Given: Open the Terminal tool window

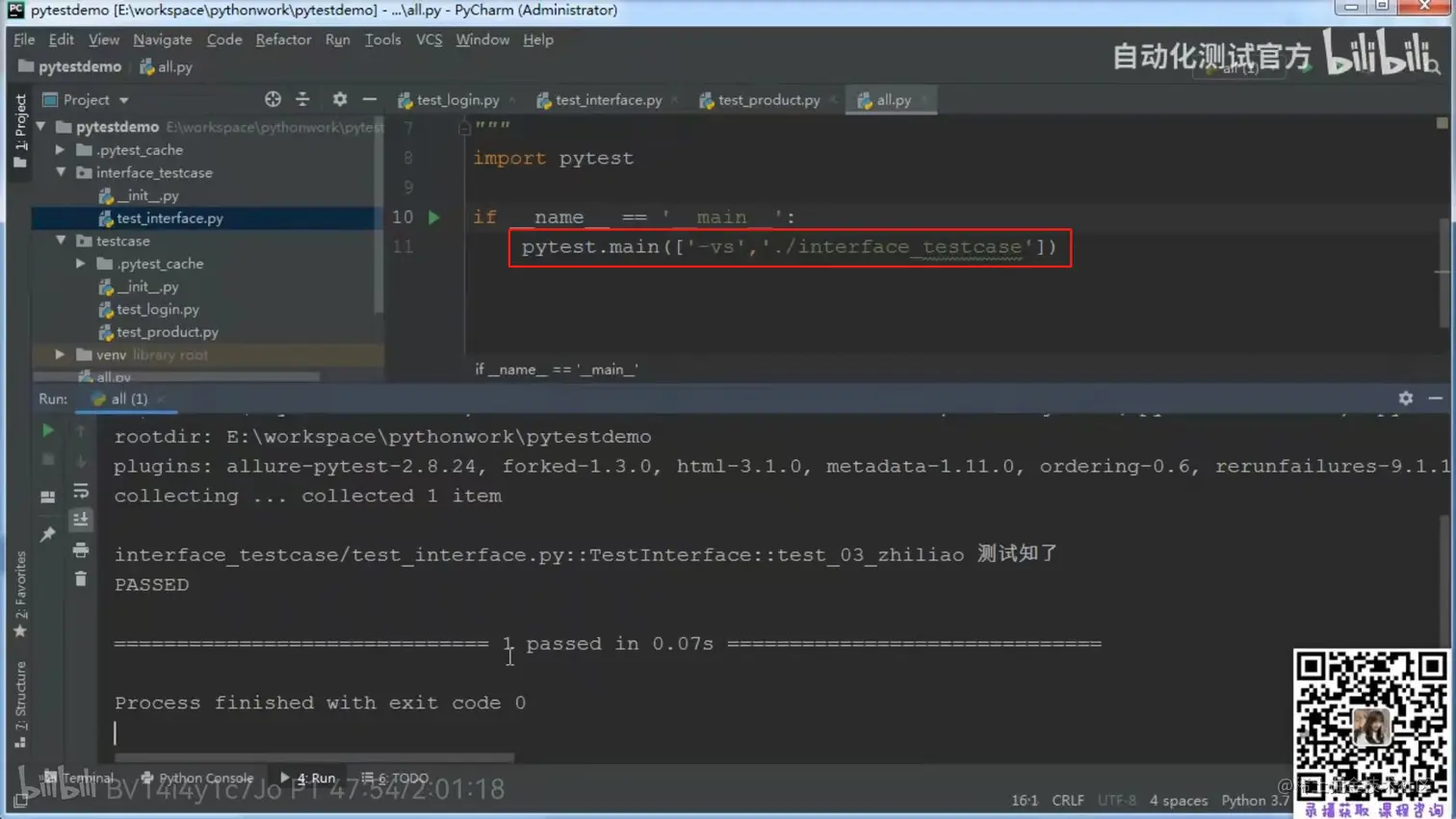Looking at the screenshot, I should point(80,778).
